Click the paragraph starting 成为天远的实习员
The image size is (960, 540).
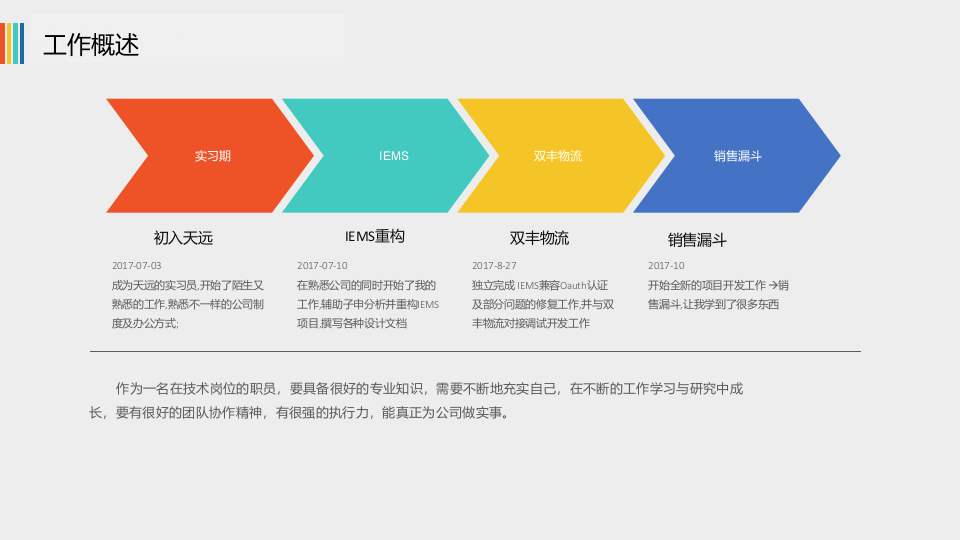tap(187, 304)
